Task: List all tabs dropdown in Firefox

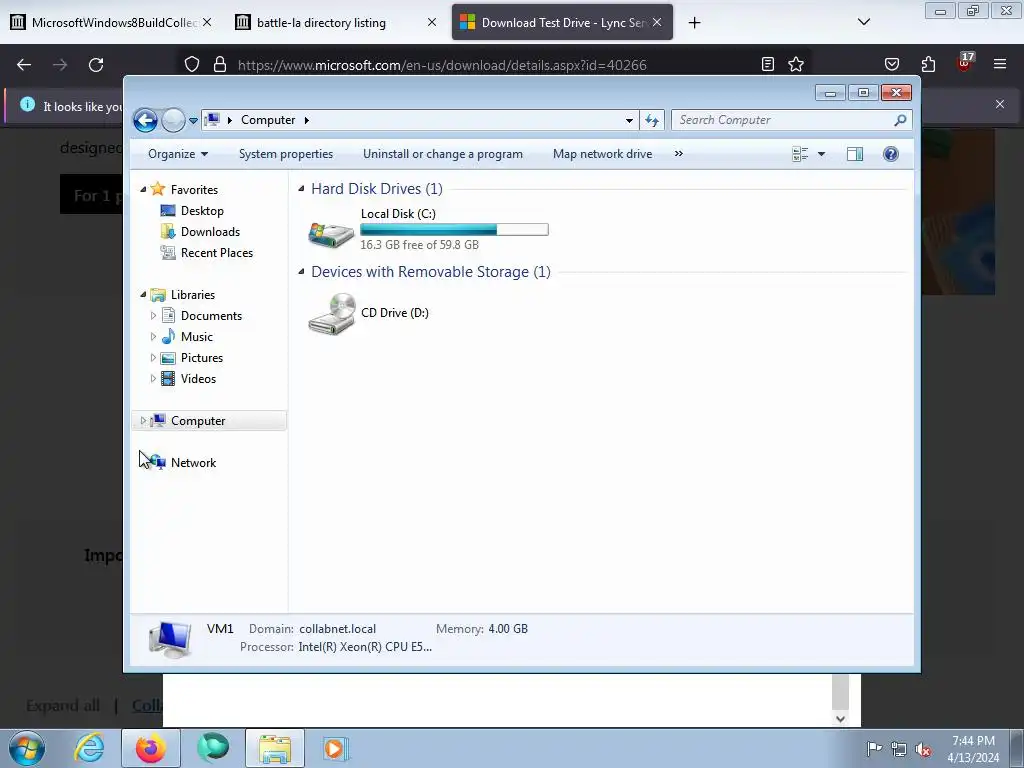Action: coord(863,22)
